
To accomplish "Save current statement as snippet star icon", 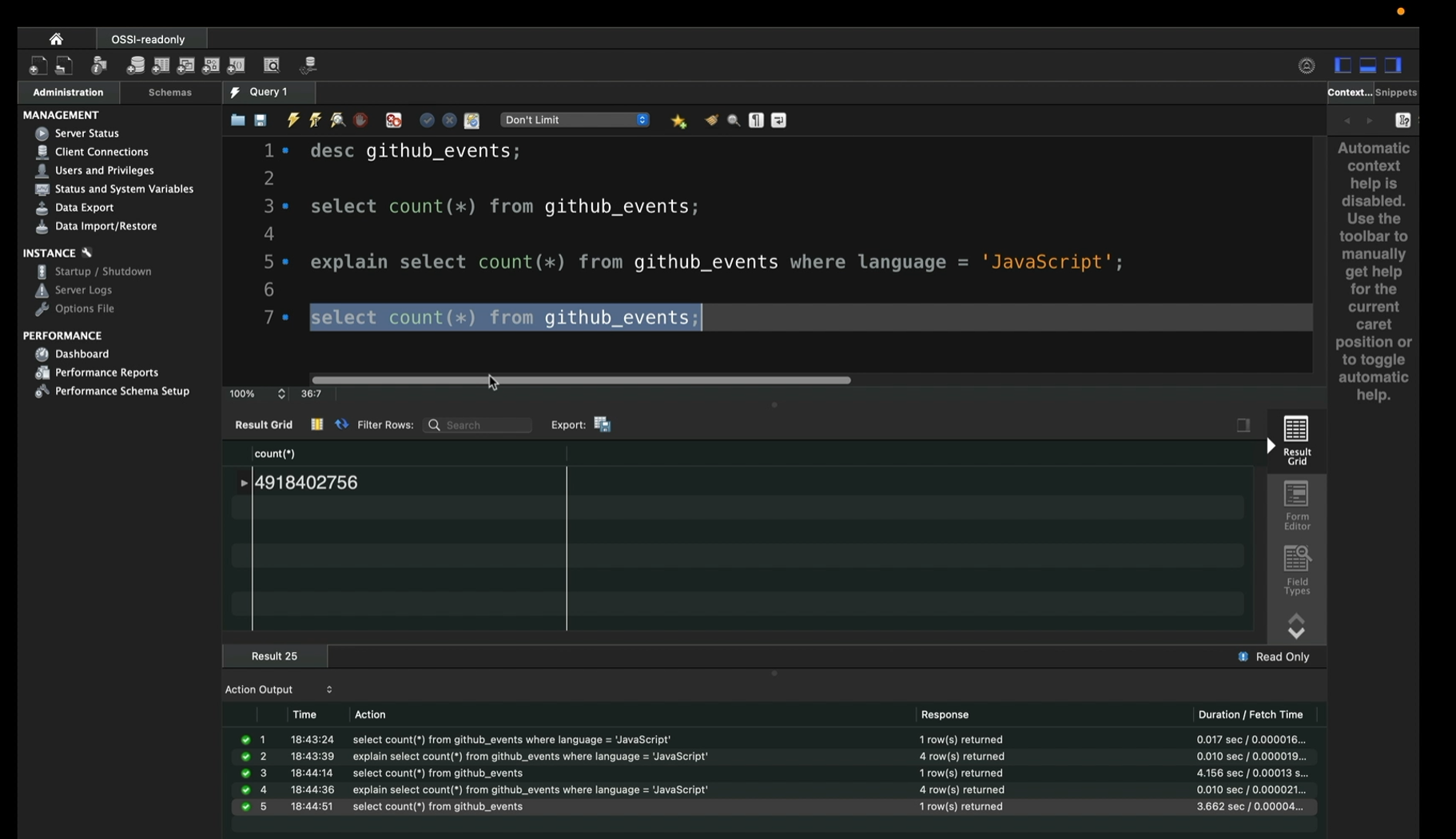I will tap(678, 121).
